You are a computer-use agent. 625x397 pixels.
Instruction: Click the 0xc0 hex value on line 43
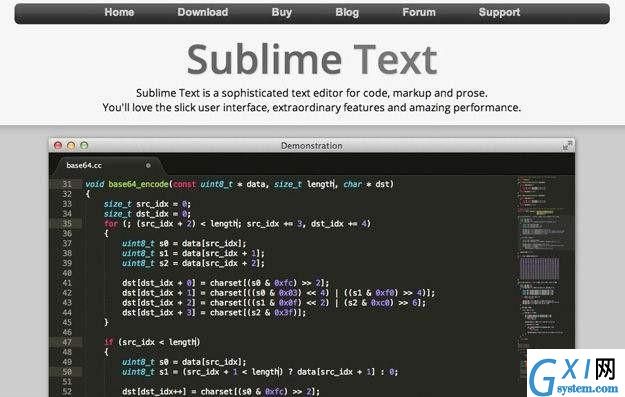tap(381, 303)
